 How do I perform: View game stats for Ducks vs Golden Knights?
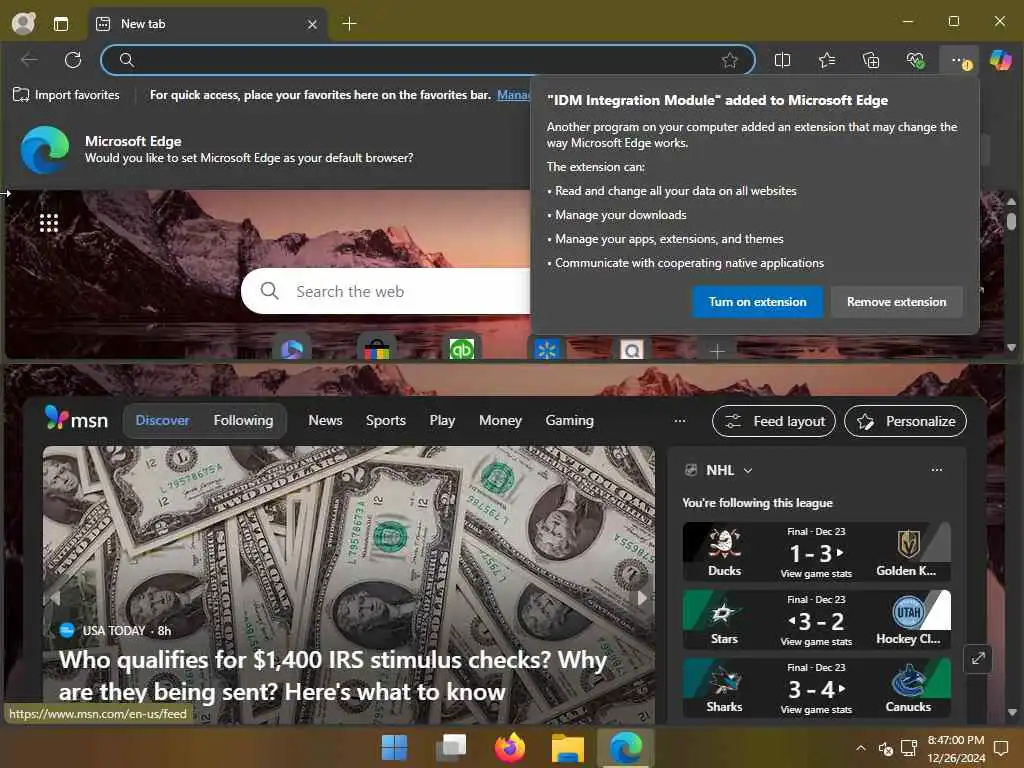pos(816,573)
